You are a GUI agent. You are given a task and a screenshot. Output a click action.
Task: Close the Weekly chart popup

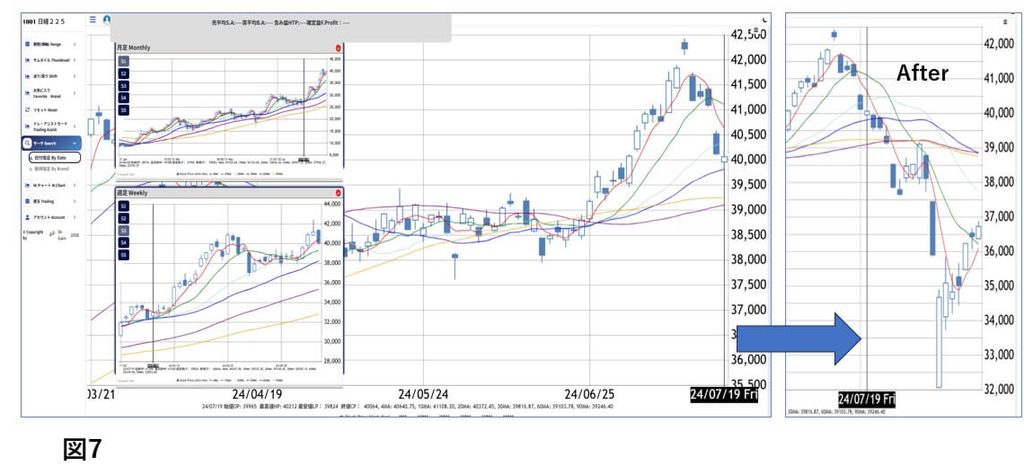point(338,193)
